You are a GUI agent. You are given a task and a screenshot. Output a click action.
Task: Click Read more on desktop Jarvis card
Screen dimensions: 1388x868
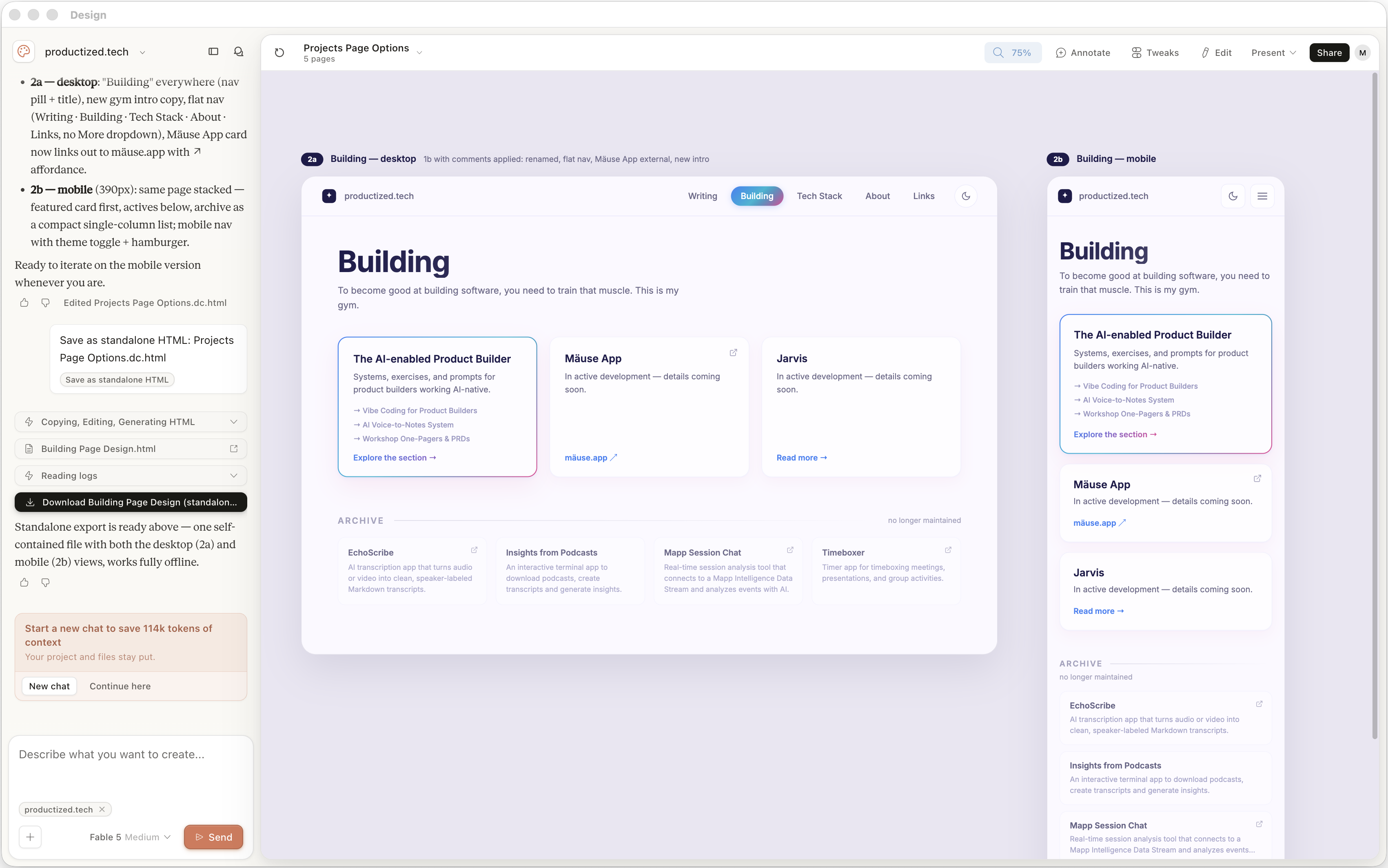[x=801, y=458]
